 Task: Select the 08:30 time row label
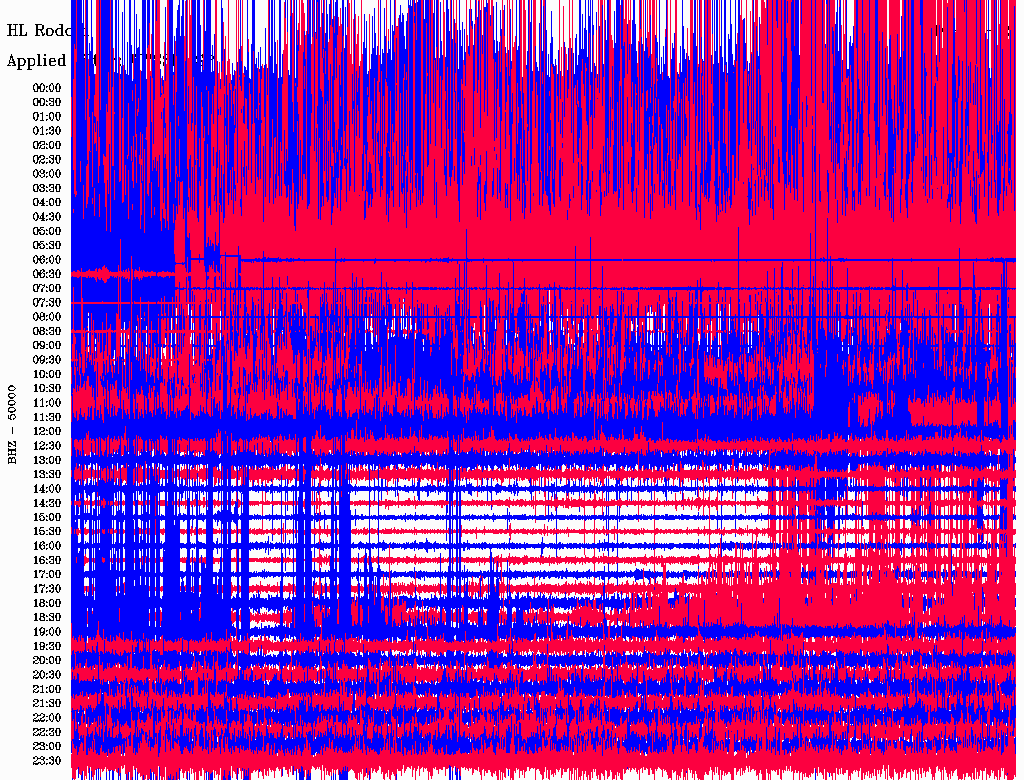47,331
